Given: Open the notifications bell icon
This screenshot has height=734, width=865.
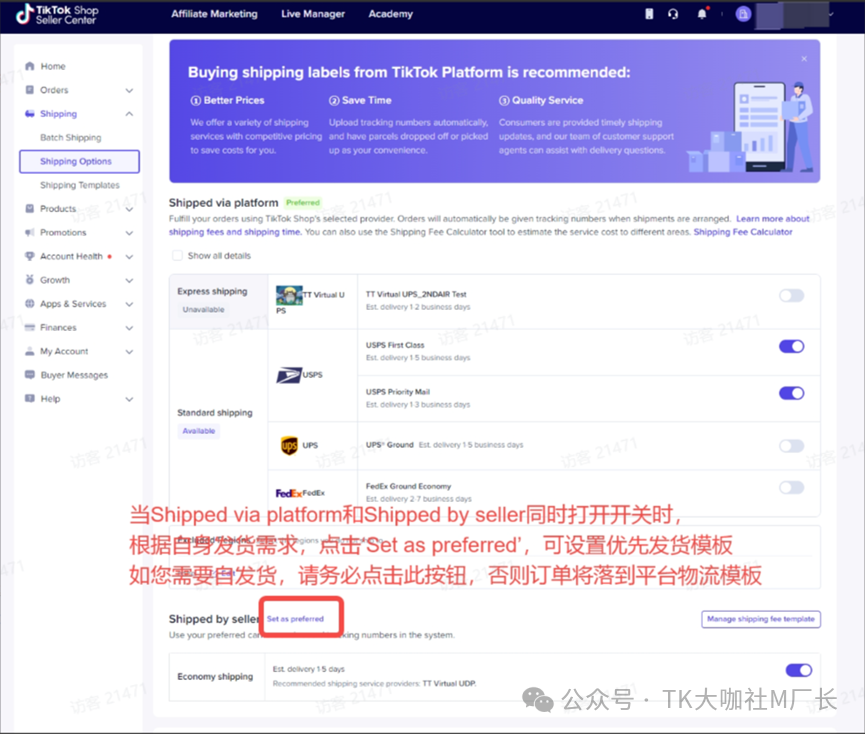Looking at the screenshot, I should tap(701, 14).
